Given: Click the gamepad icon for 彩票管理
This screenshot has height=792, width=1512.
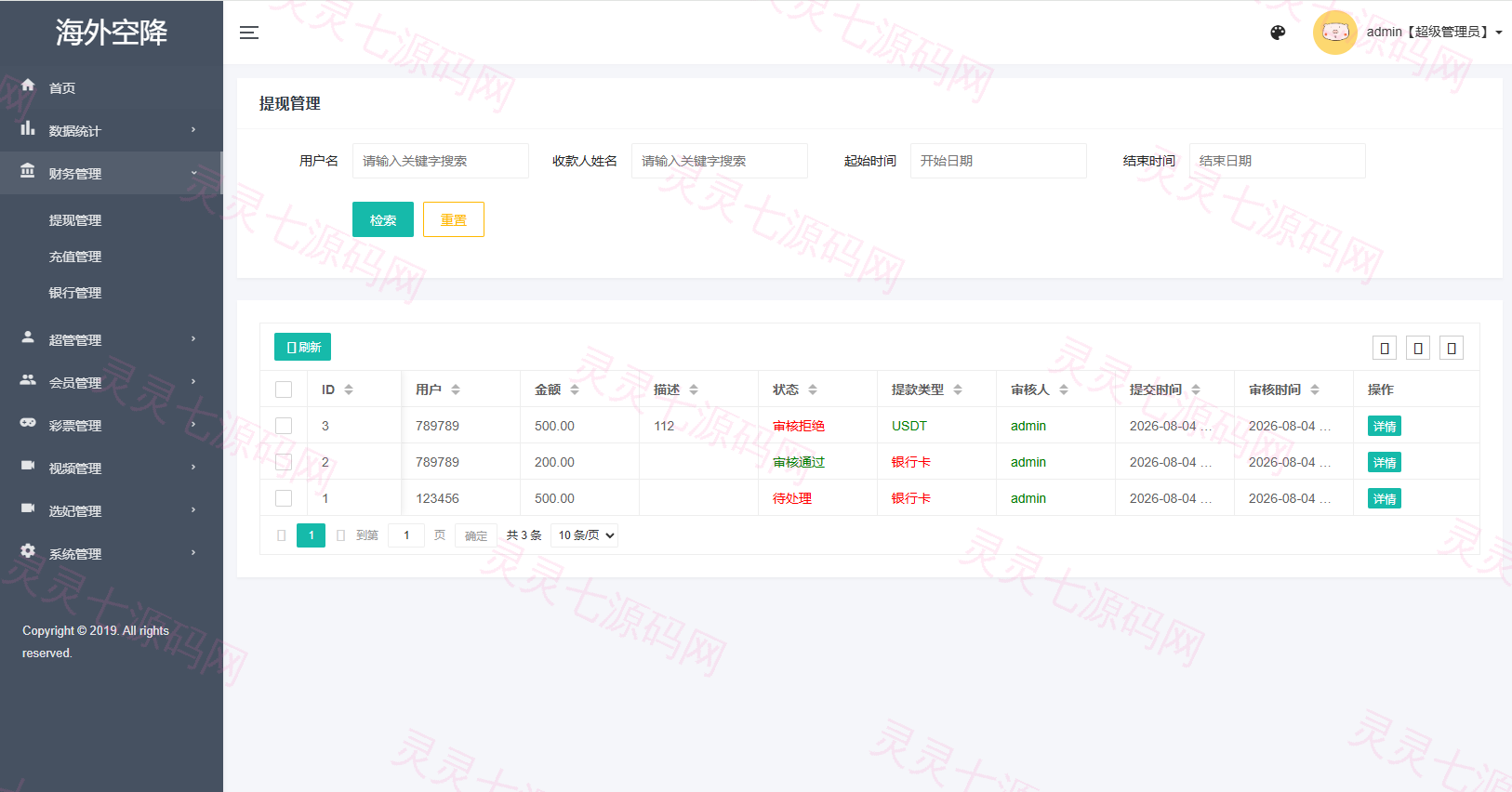Looking at the screenshot, I should (x=28, y=423).
